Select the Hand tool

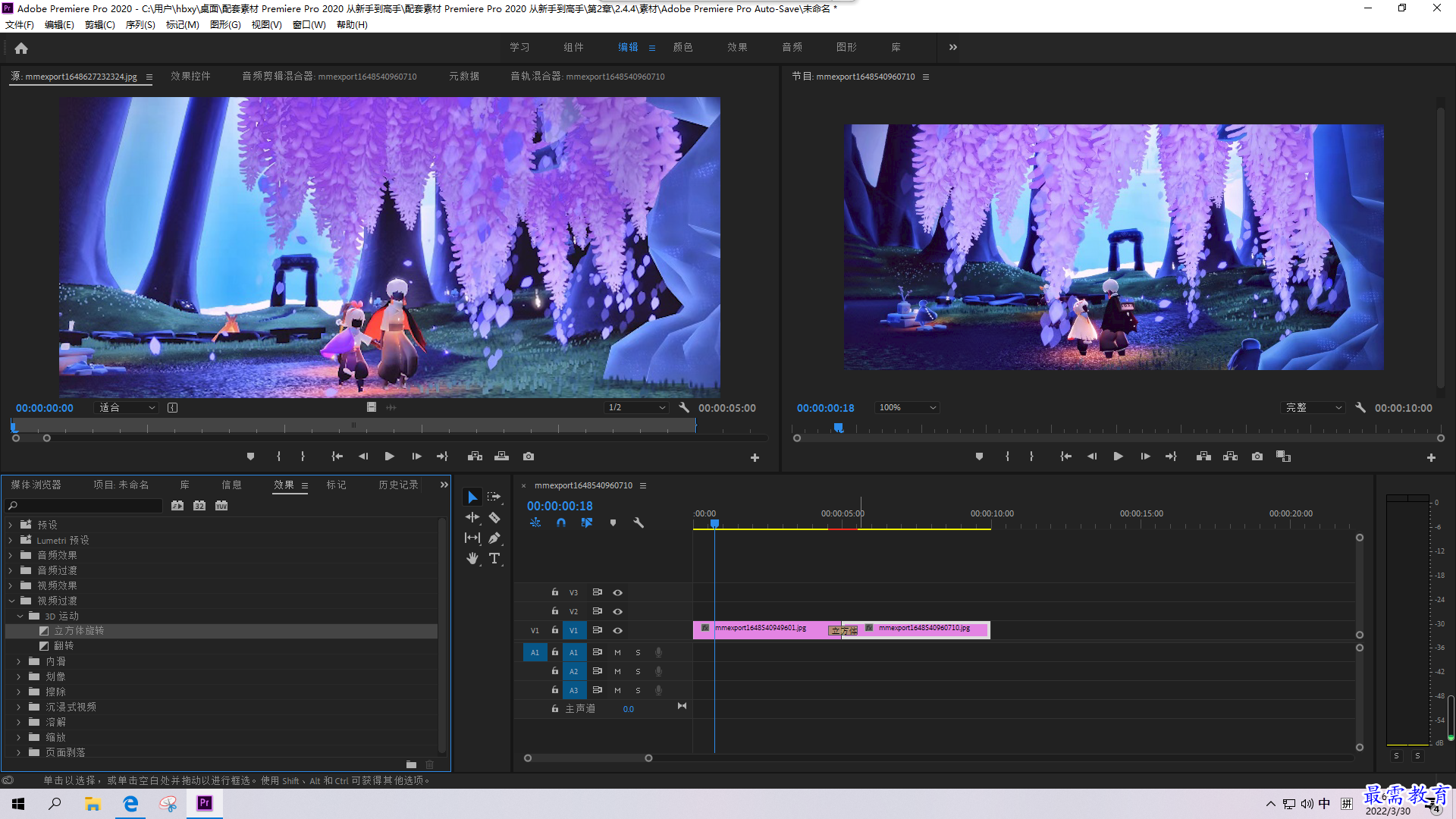[x=472, y=558]
